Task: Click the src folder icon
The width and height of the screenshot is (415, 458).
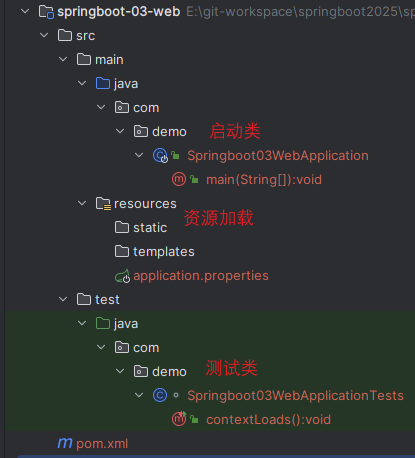Action: pyautogui.click(x=65, y=35)
